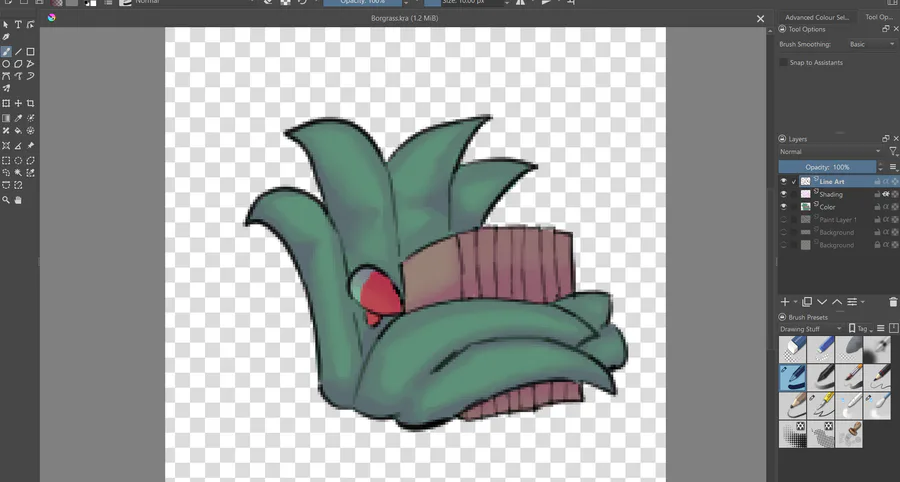Select the Elliptical Selection tool
This screenshot has height=482, width=900.
[18, 161]
